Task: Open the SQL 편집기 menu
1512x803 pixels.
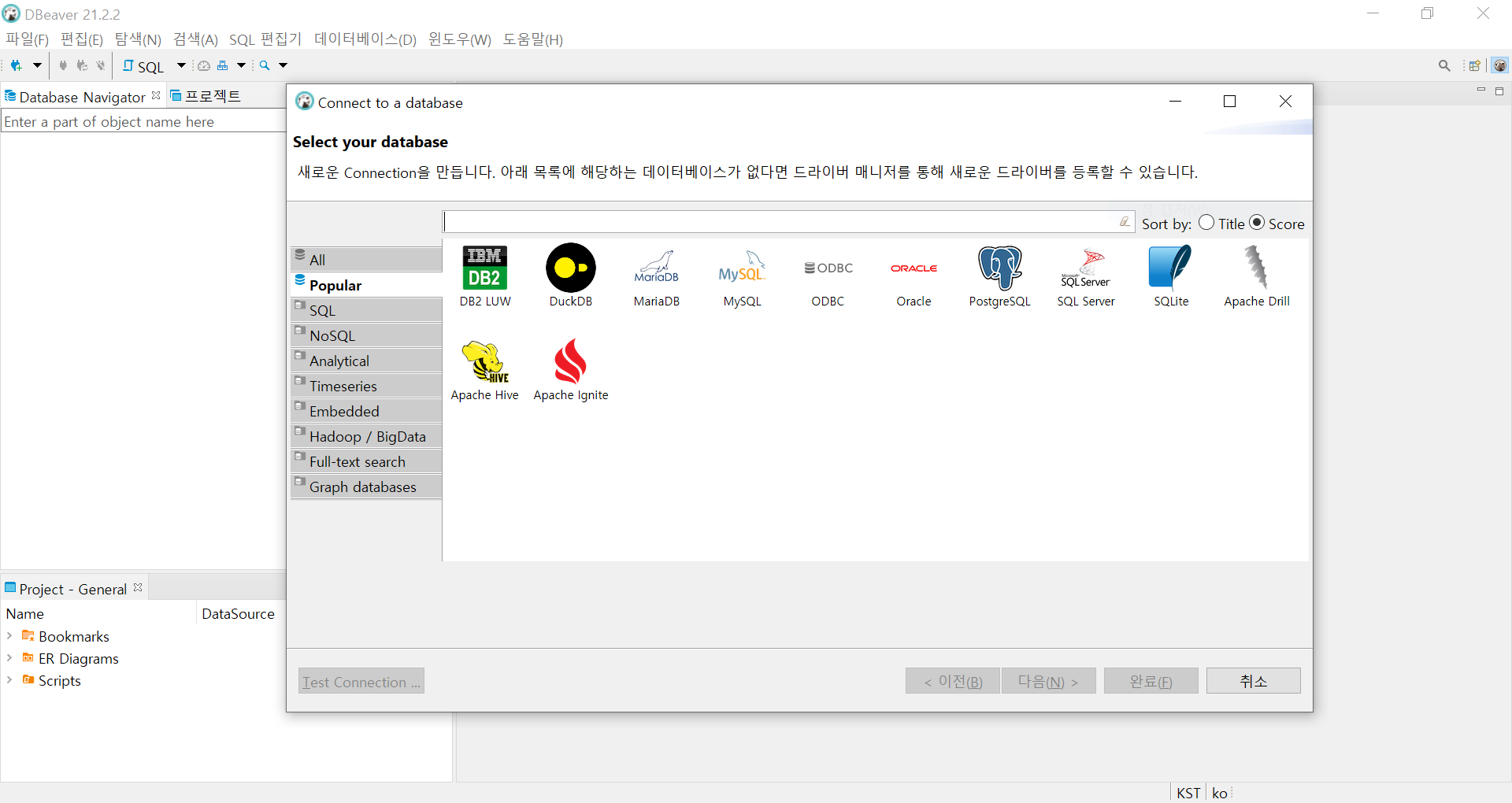Action: tap(265, 39)
